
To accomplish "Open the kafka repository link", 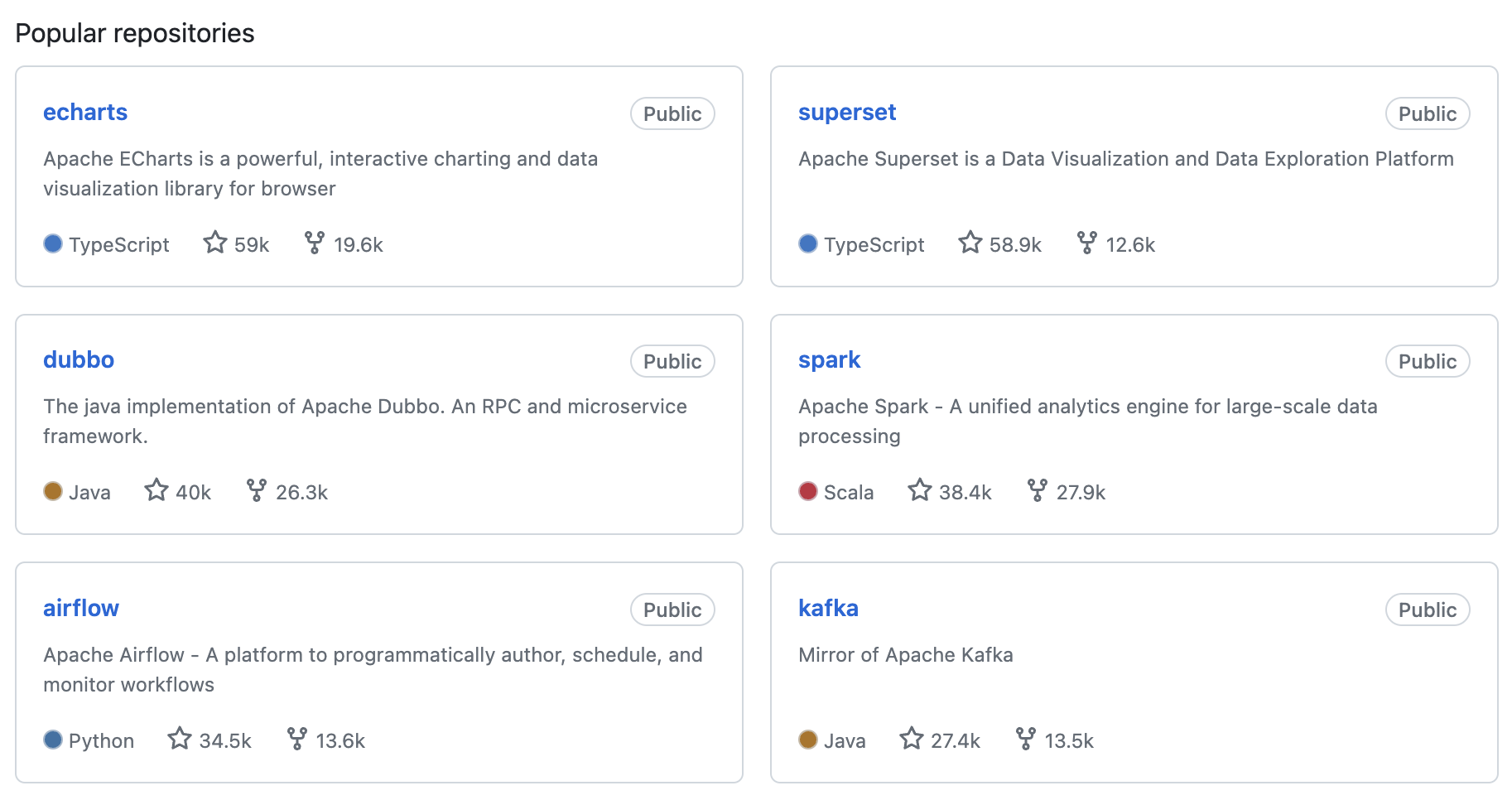I will [828, 609].
